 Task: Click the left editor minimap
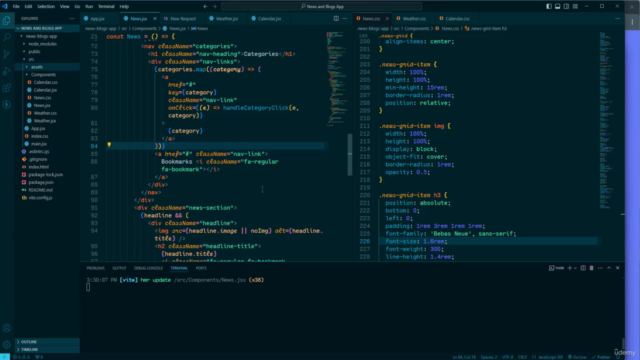(x=337, y=78)
